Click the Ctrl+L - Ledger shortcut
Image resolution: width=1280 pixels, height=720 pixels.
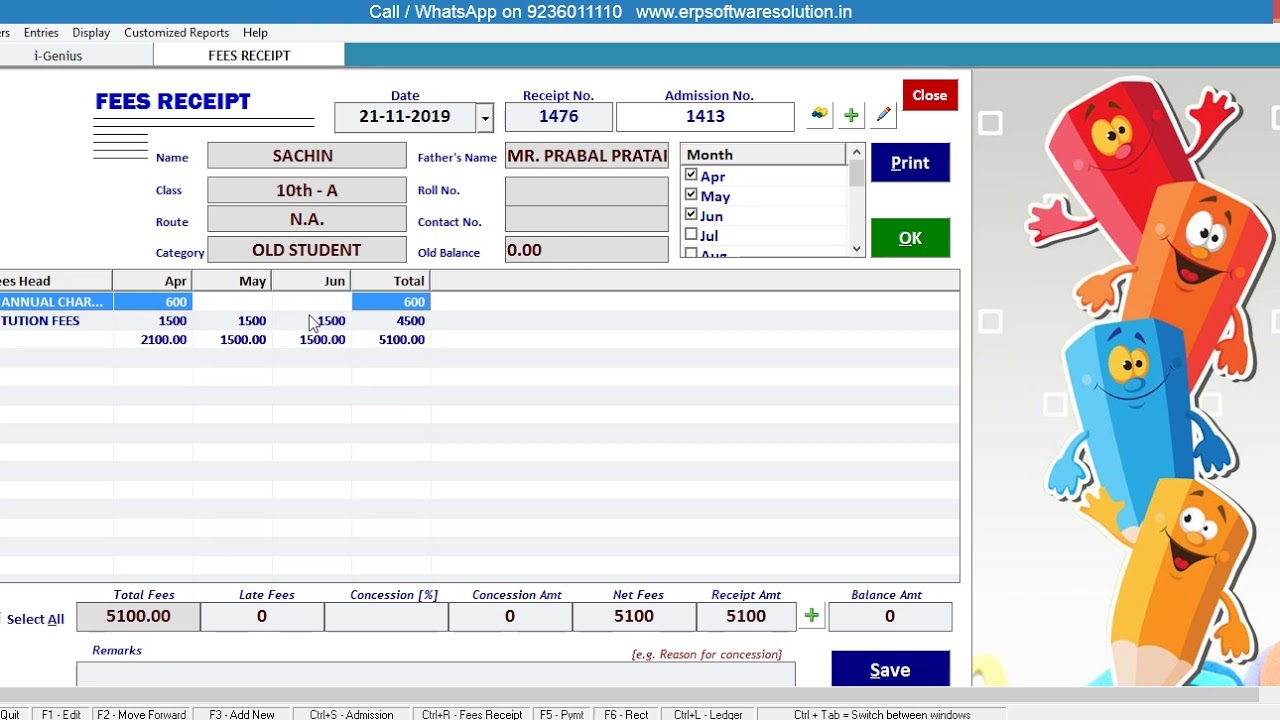pos(708,714)
